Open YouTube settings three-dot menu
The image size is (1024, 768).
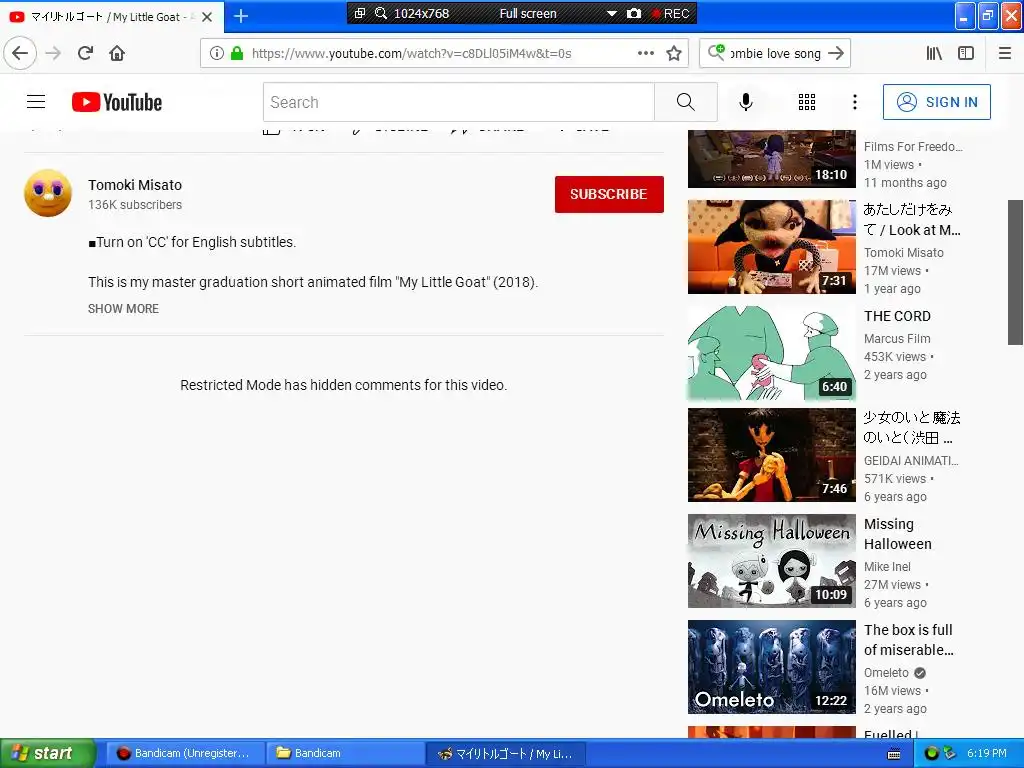coord(855,102)
